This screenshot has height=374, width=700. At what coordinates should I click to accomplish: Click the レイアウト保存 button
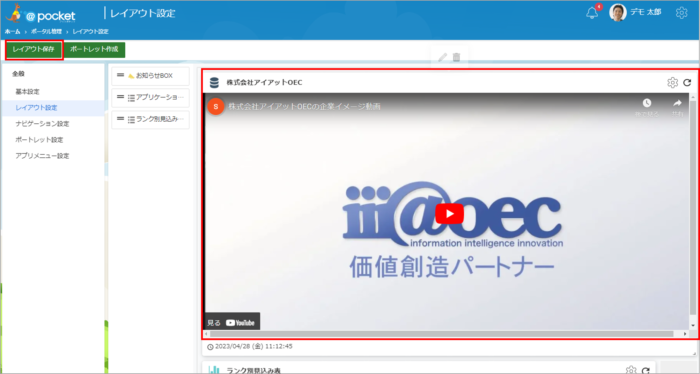[34, 50]
